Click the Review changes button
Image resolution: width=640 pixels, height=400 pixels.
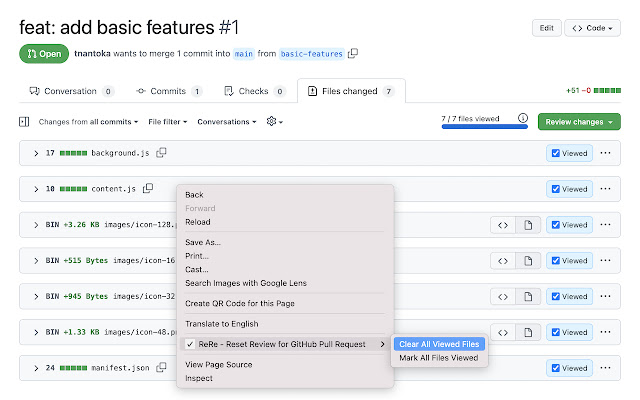point(579,122)
